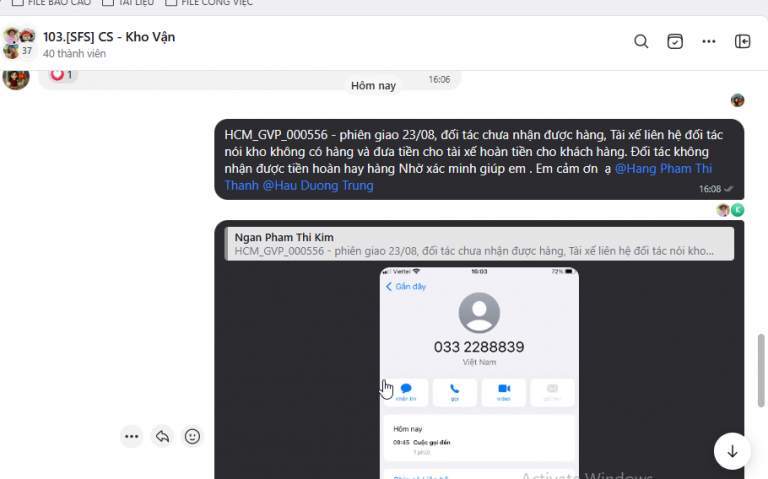Open the phone screenshot image 033 2288839
This screenshot has height=479, width=768.
(x=479, y=373)
